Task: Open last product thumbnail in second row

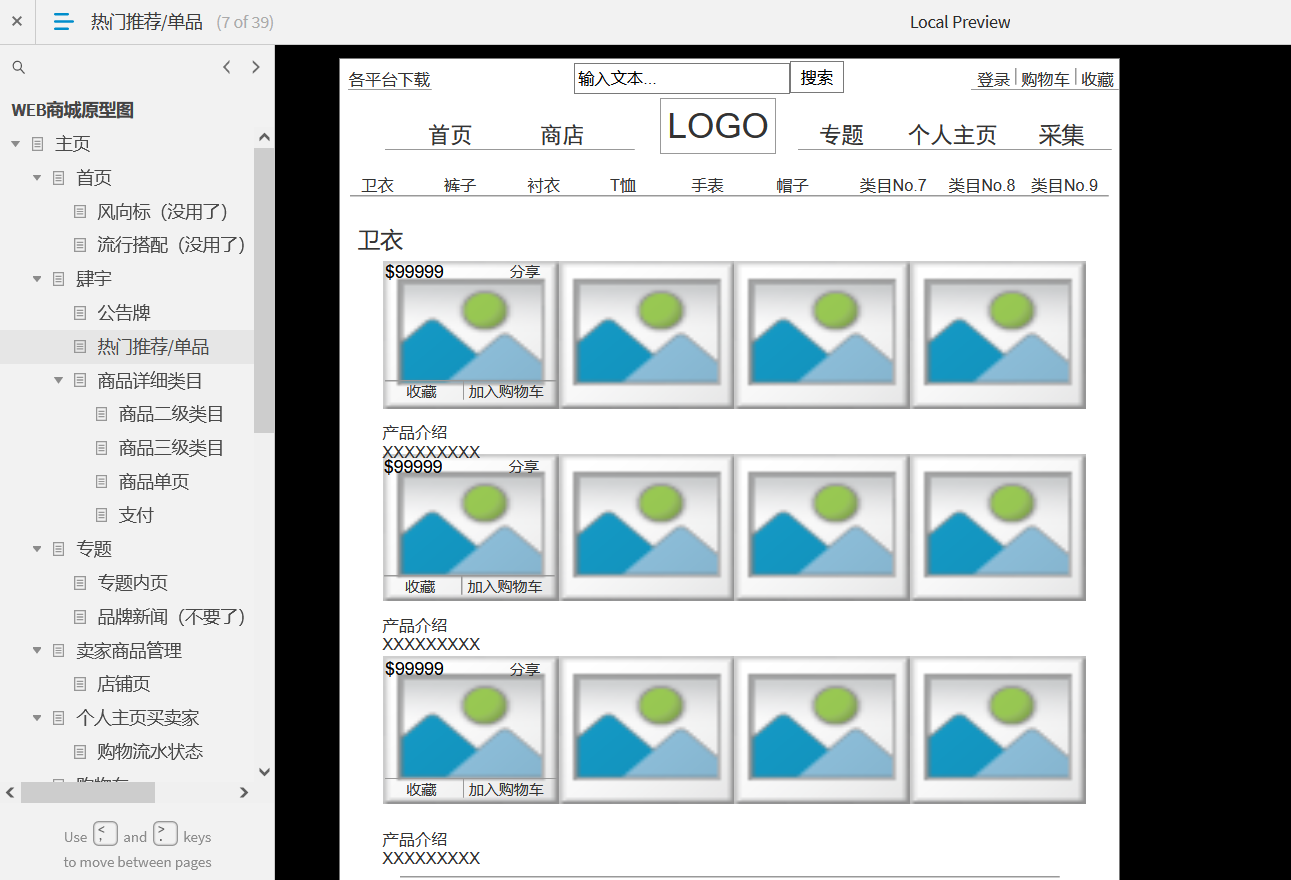Action: 998,528
